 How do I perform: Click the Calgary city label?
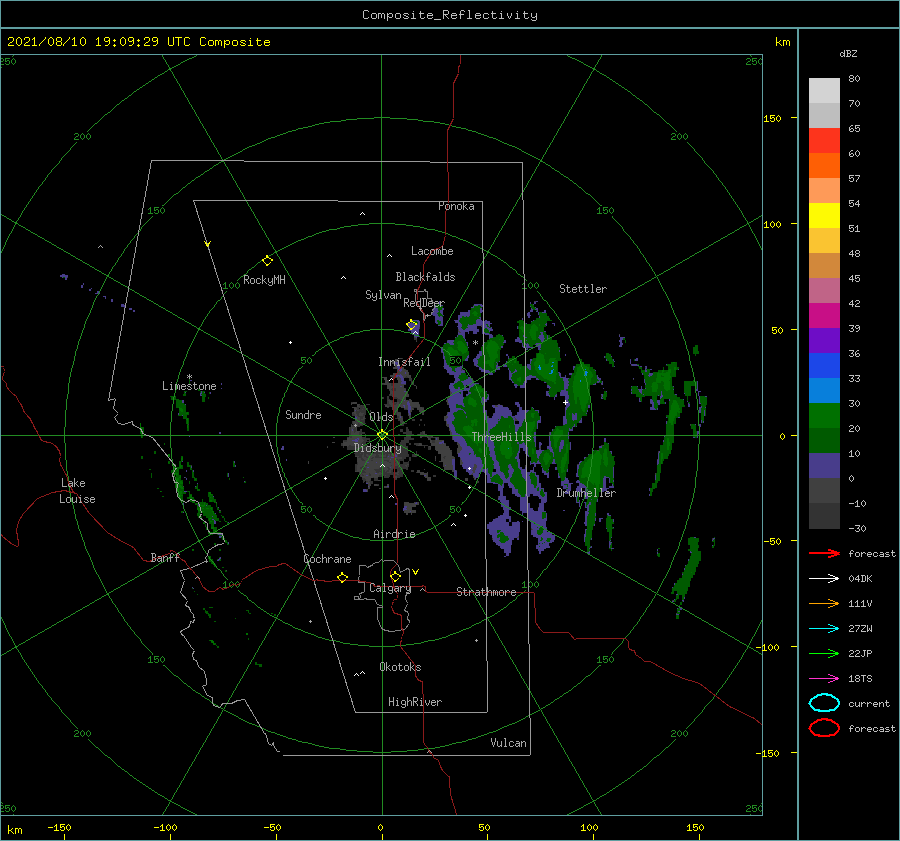pyautogui.click(x=390, y=588)
